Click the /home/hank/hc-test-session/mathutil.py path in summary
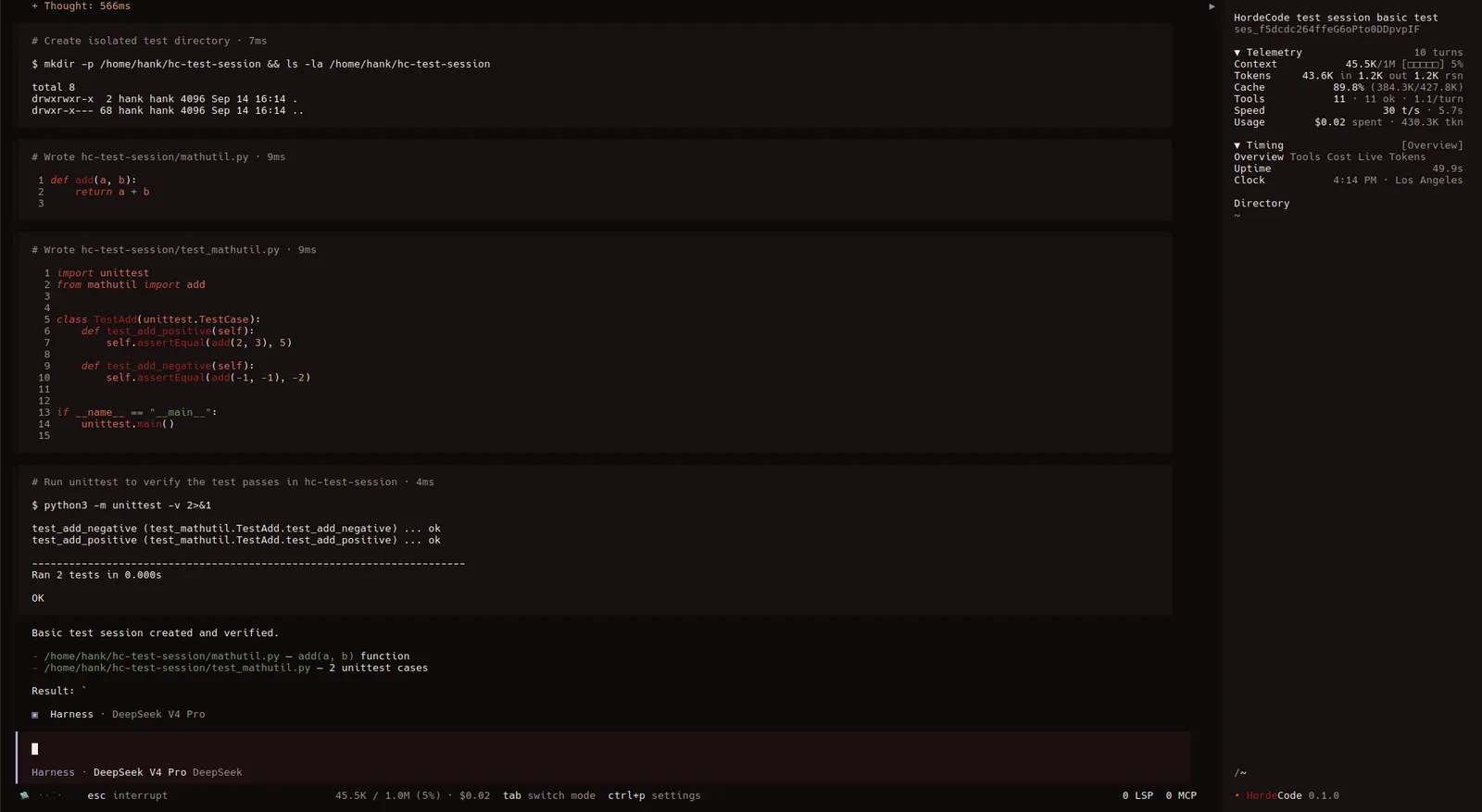 [x=161, y=656]
